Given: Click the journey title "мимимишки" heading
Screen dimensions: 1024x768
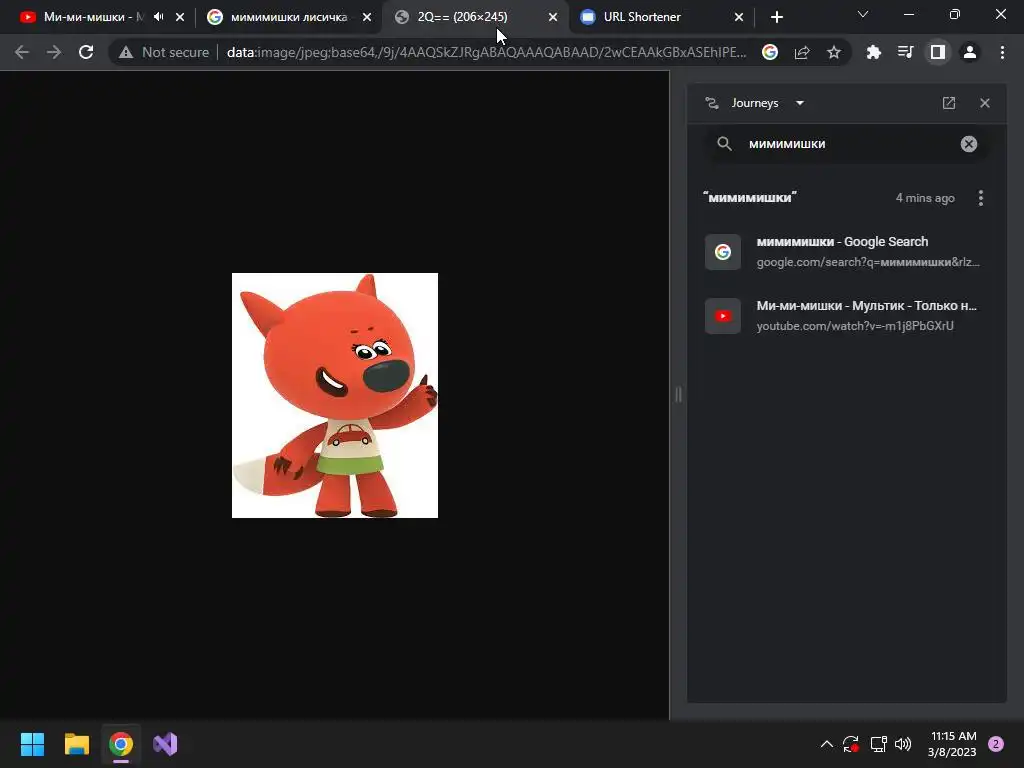Looking at the screenshot, I should [x=750, y=197].
